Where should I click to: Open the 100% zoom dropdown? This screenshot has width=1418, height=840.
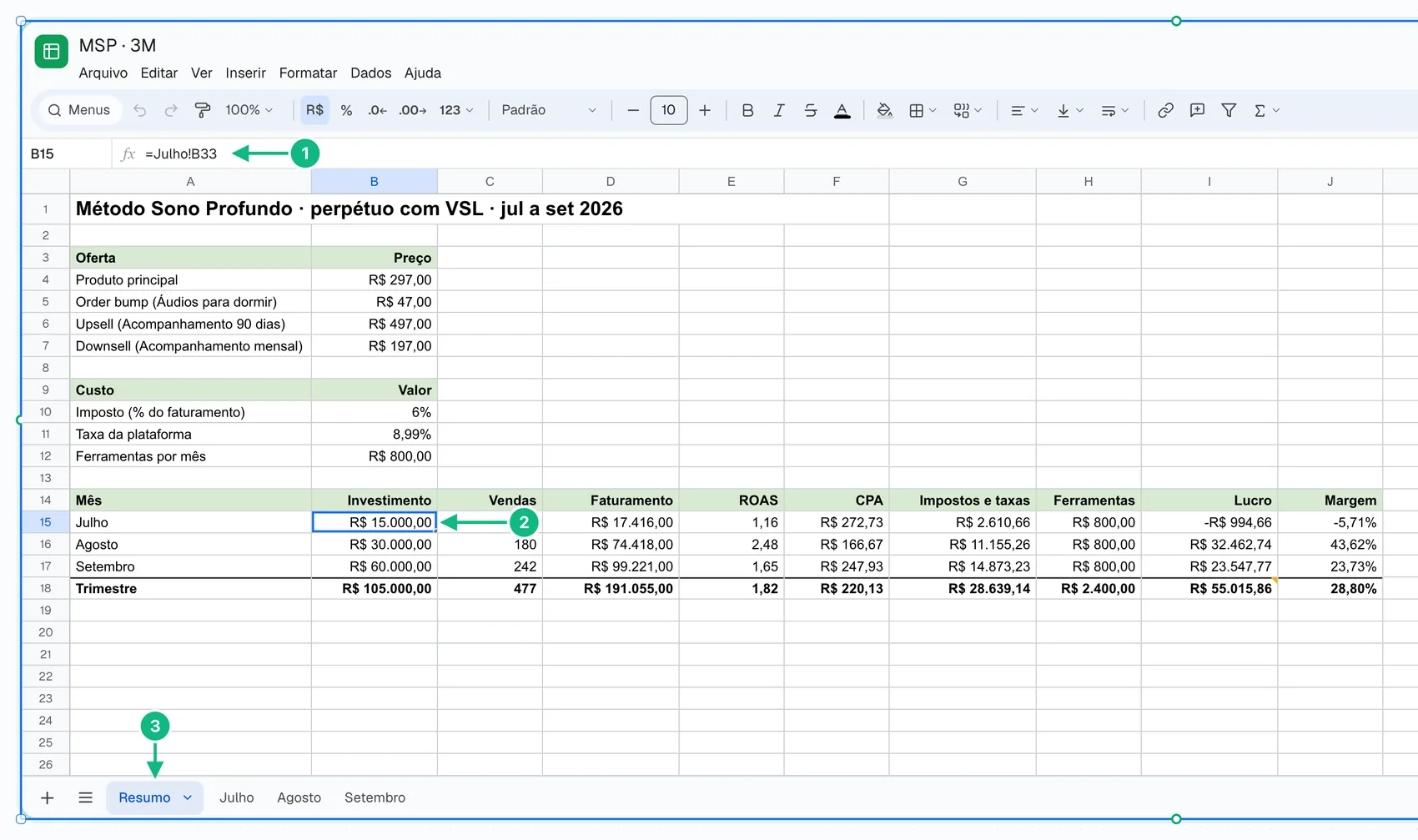point(249,110)
